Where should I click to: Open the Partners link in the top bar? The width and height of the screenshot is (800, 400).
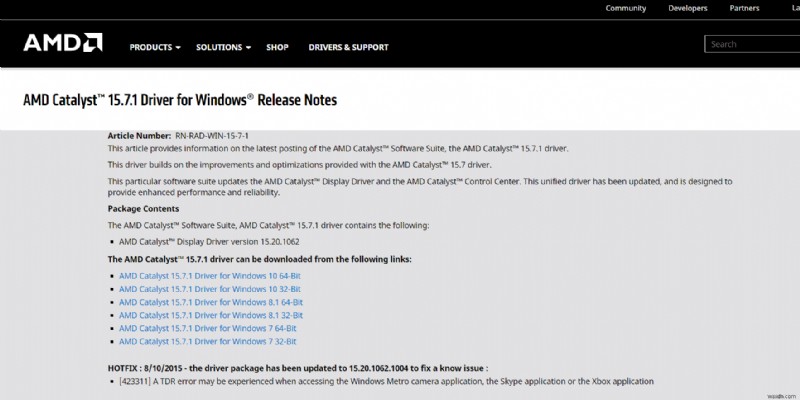pyautogui.click(x=744, y=8)
